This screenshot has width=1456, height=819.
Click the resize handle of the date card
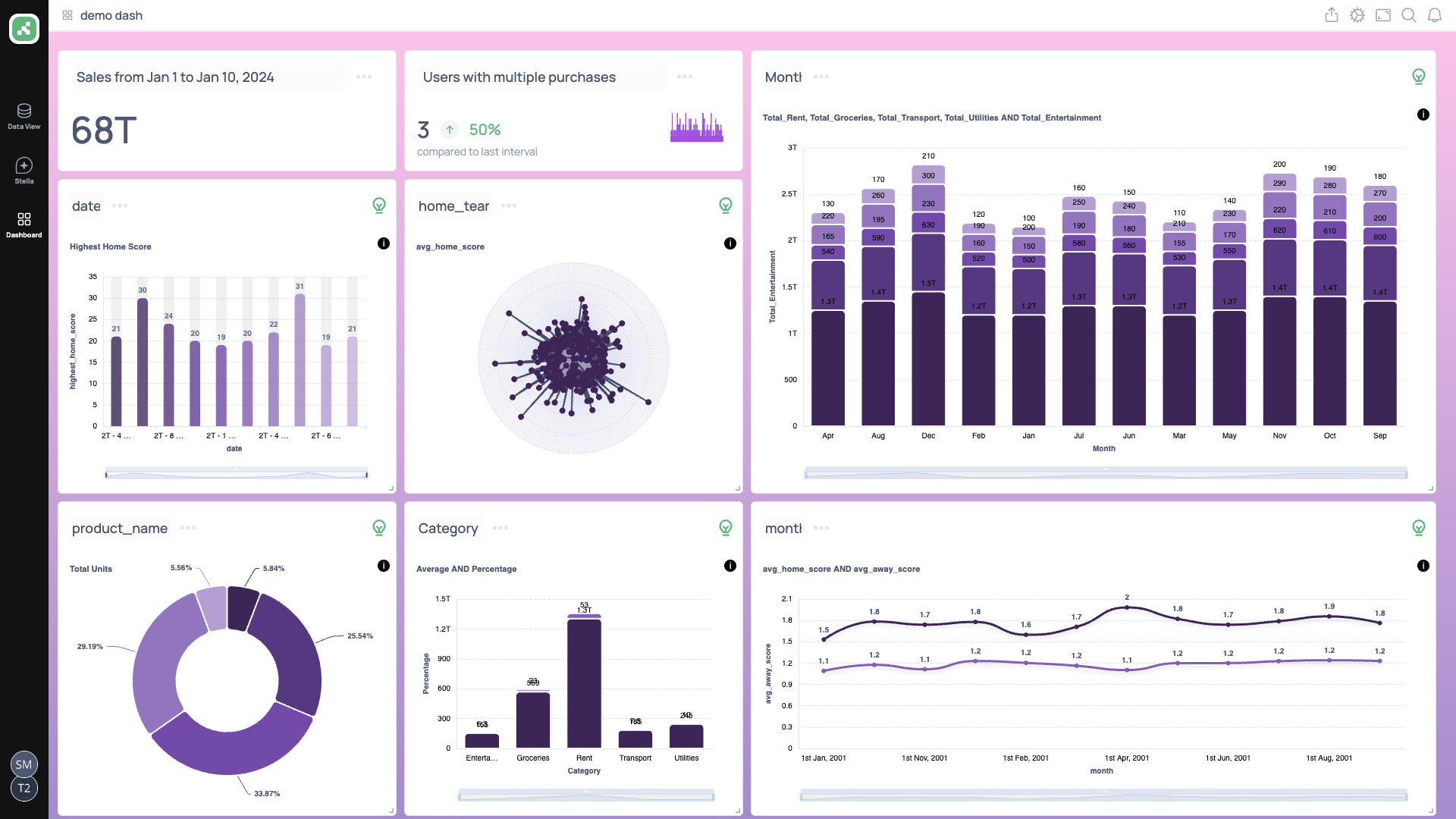(391, 488)
